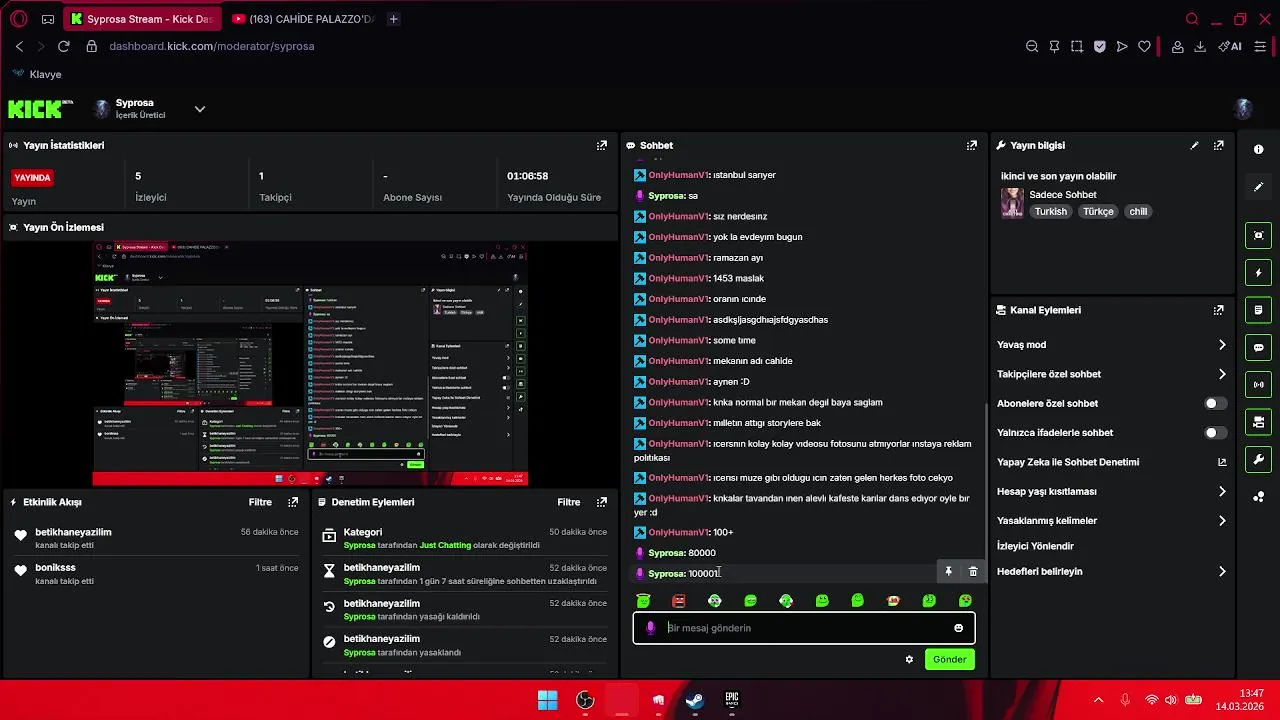Open the Syprosa channel dropdown chevron
Viewport: 1280px width, 720px height.
[199, 109]
